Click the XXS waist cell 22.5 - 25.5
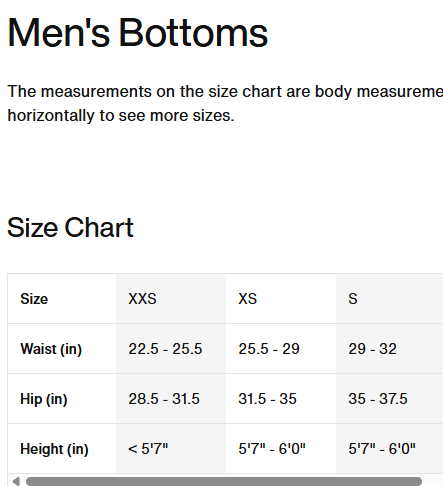Viewport: 443px width, 486px height. tap(171, 349)
